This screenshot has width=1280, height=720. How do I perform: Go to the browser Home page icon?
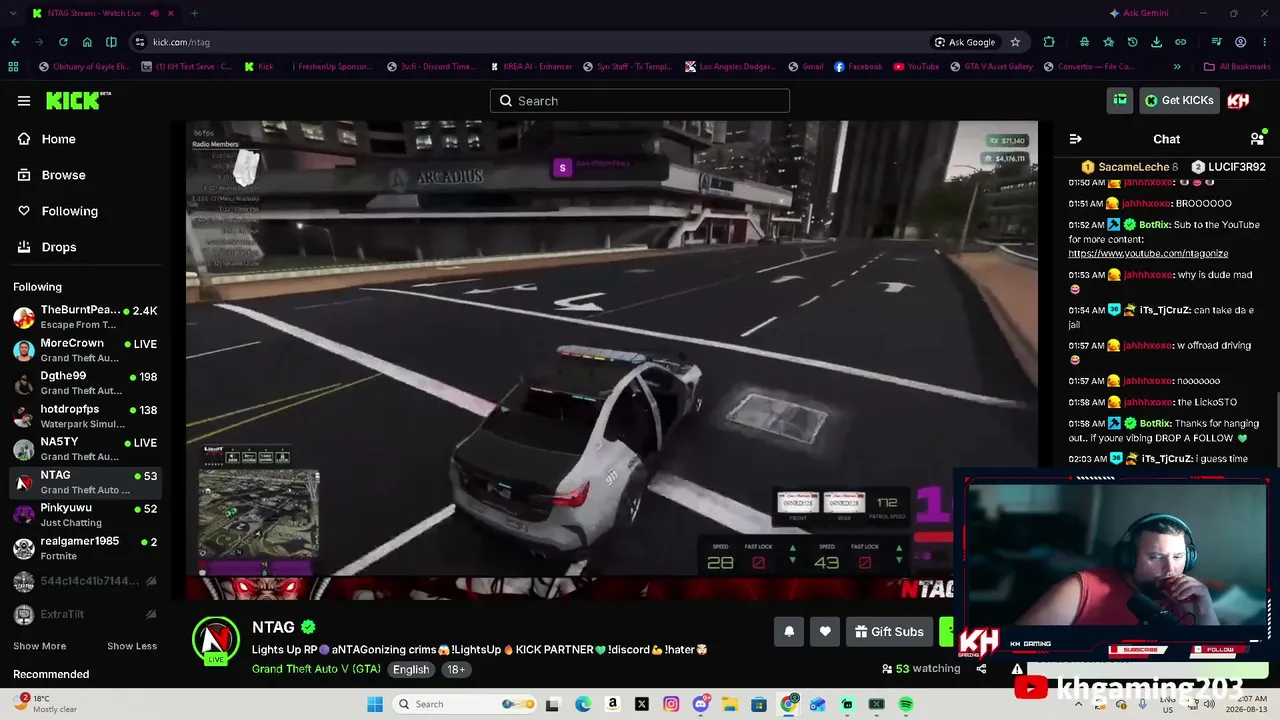click(87, 42)
